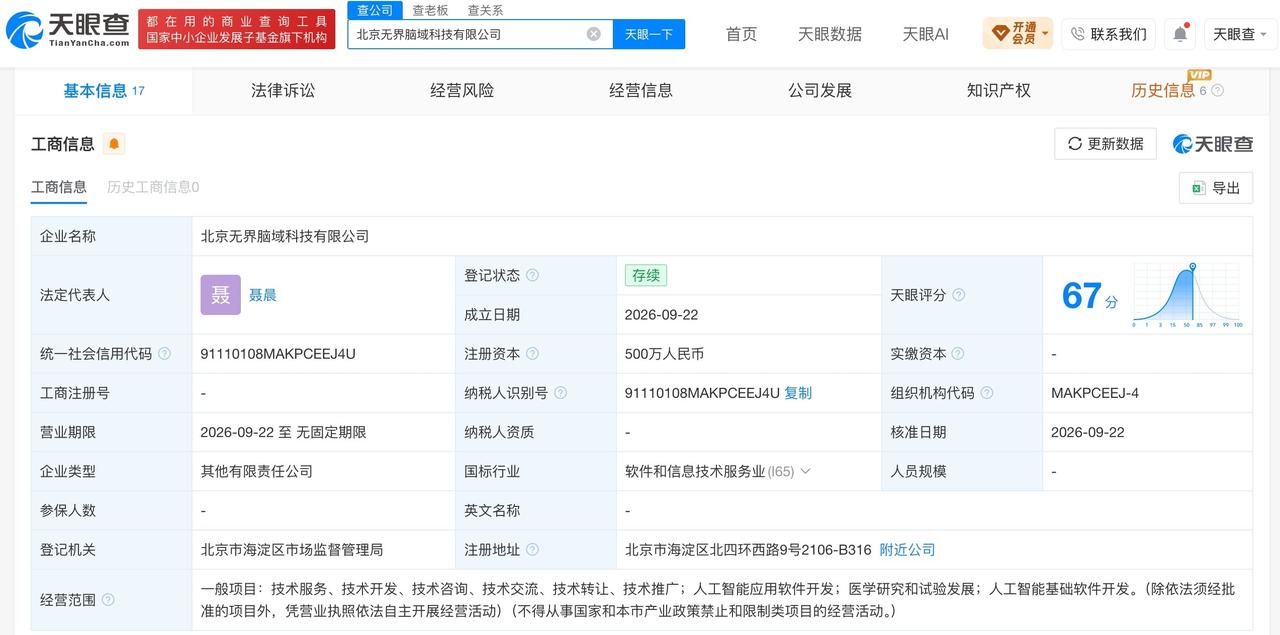Click help icon next to 纳税人识别号

coord(560,393)
